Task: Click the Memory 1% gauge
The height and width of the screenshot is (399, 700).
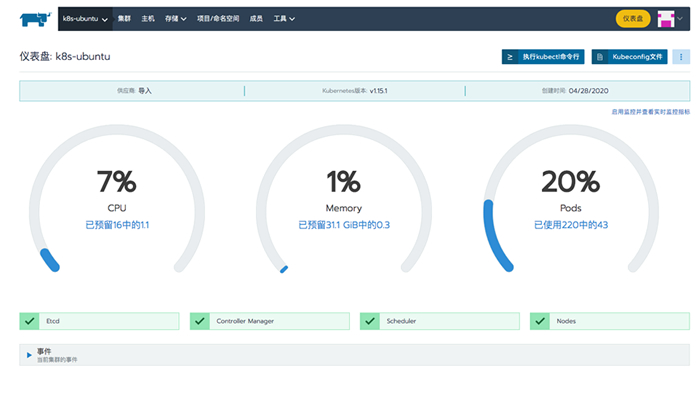Action: (344, 199)
